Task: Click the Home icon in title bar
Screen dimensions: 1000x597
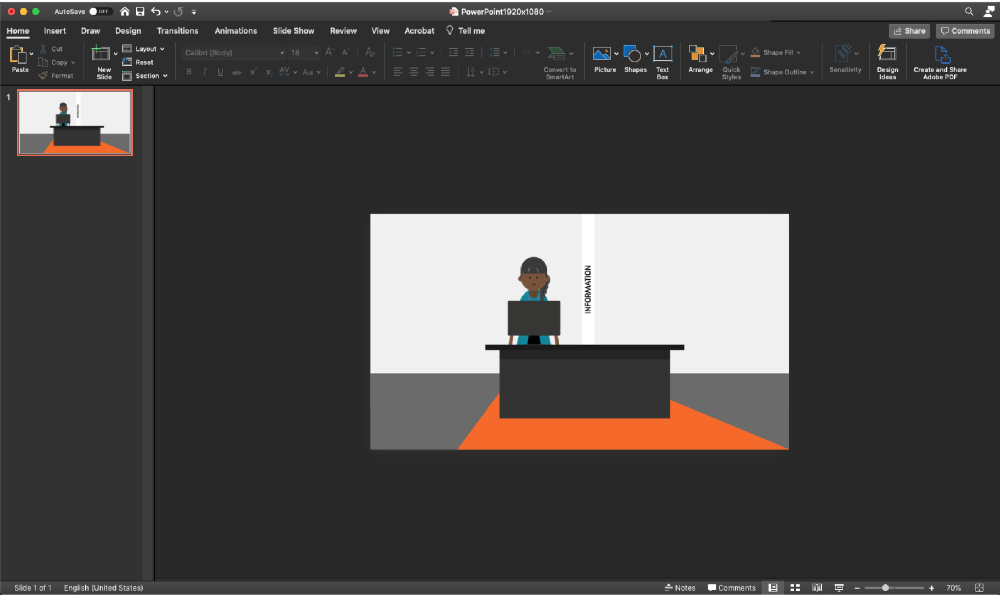Action: pyautogui.click(x=124, y=11)
